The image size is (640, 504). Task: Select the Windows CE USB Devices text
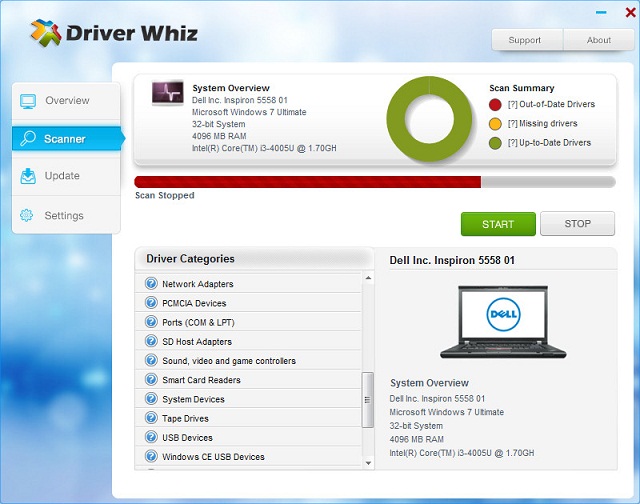[x=213, y=457]
